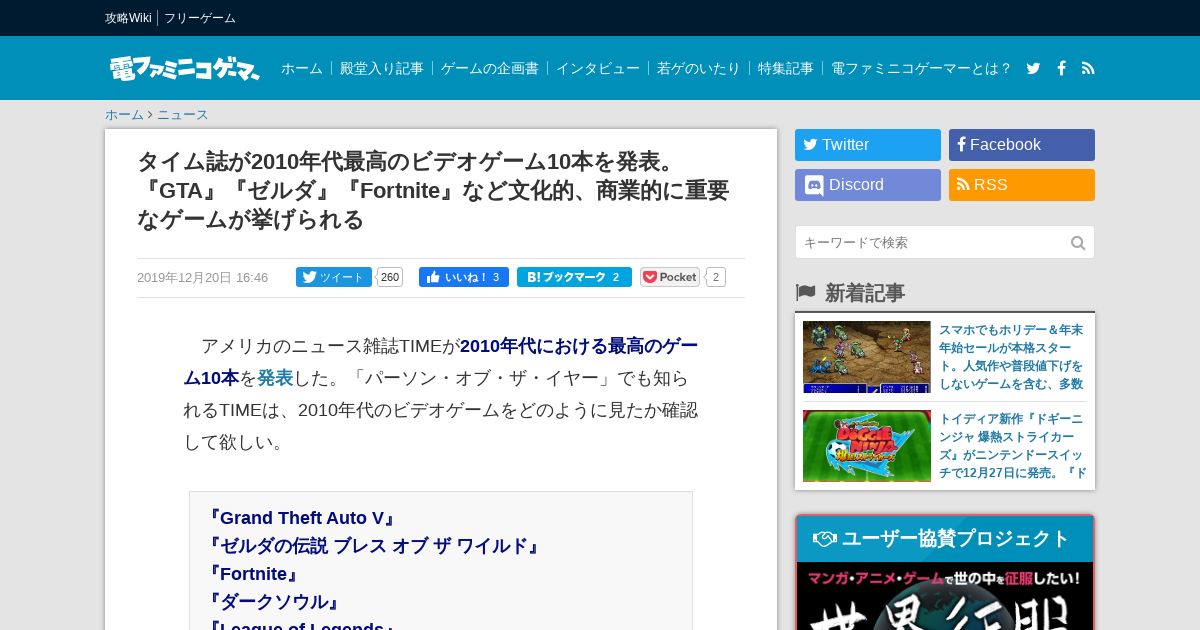Click the tweet count 260 bubble
1200x630 pixels.
pos(390,277)
